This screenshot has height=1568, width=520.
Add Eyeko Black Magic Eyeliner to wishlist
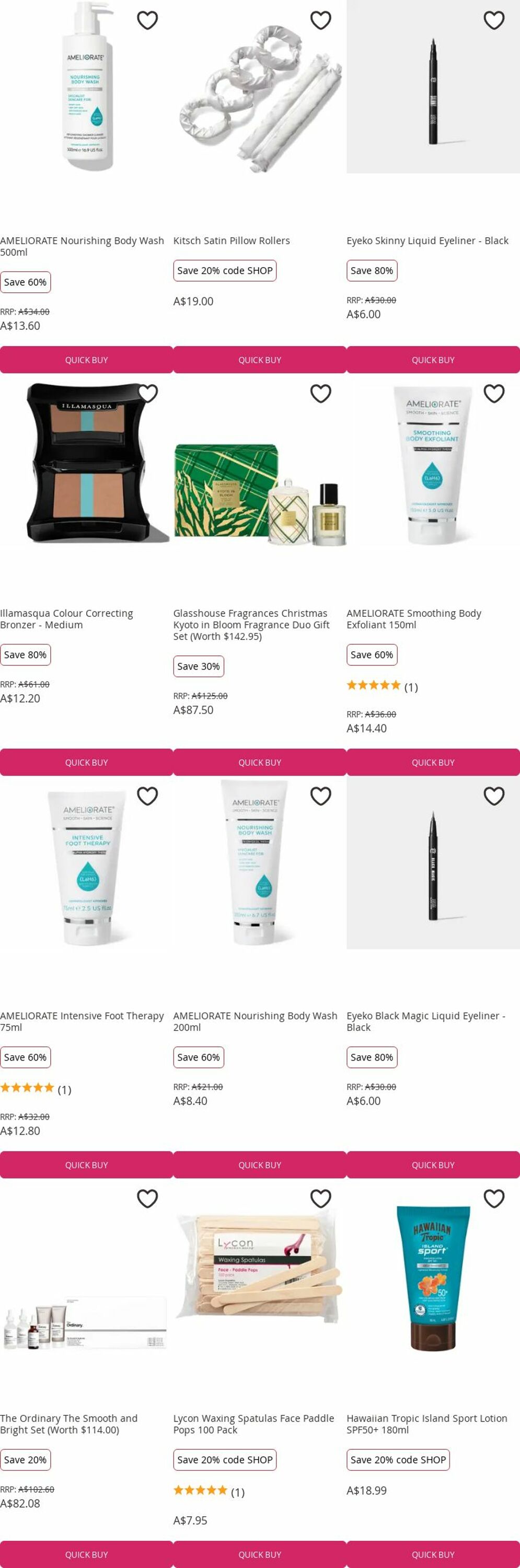[x=494, y=796]
